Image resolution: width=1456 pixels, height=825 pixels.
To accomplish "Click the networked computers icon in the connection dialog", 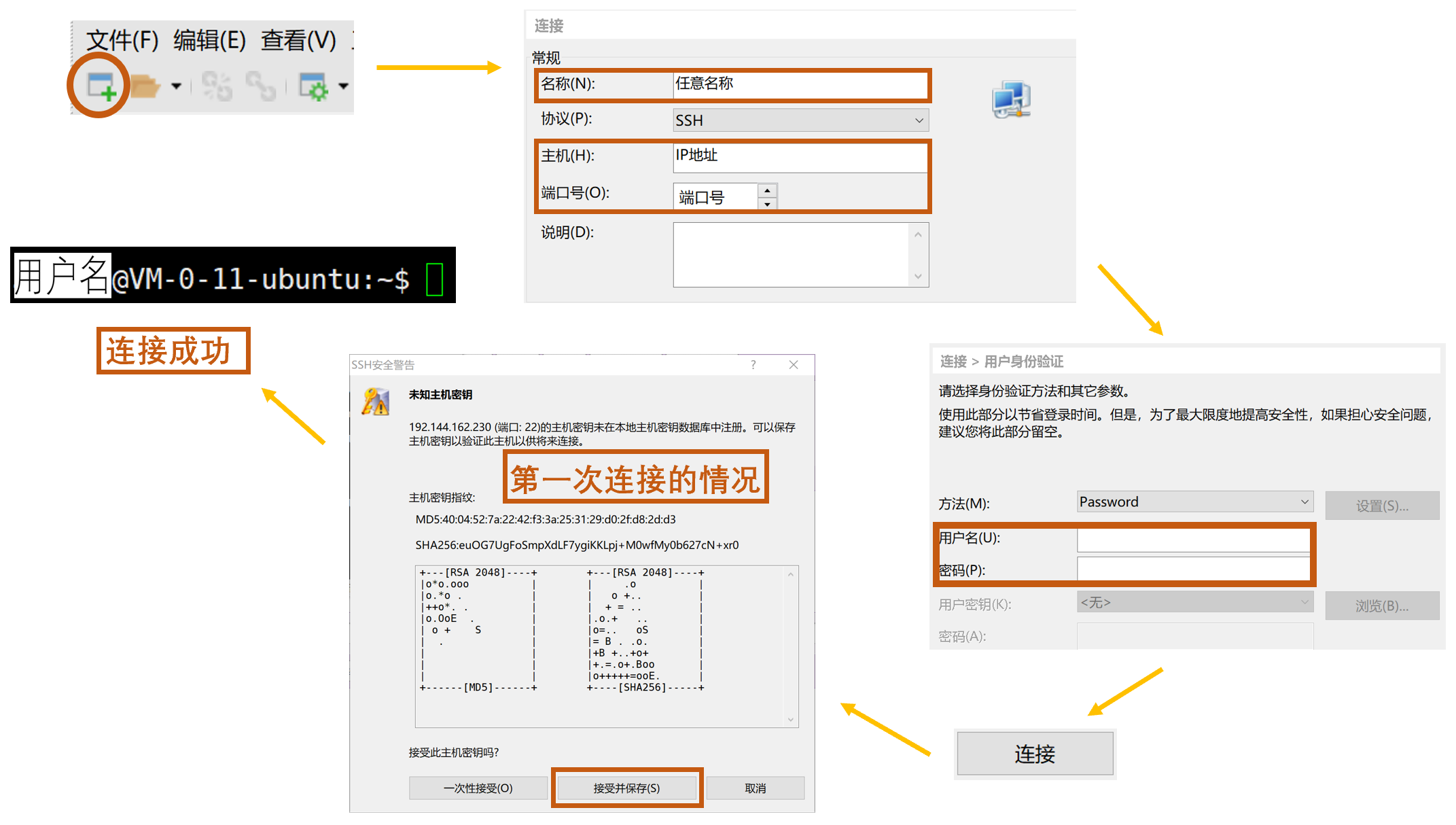I will 1011,101.
